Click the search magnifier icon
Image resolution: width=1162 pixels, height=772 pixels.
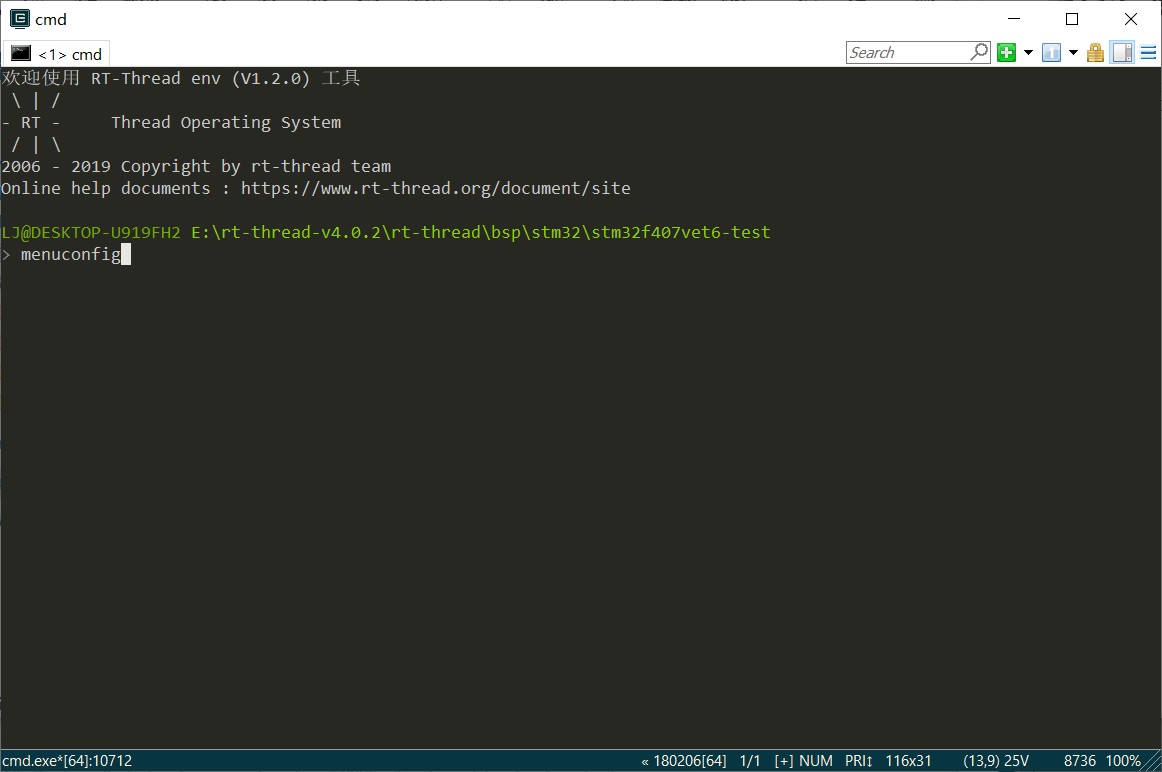[978, 51]
